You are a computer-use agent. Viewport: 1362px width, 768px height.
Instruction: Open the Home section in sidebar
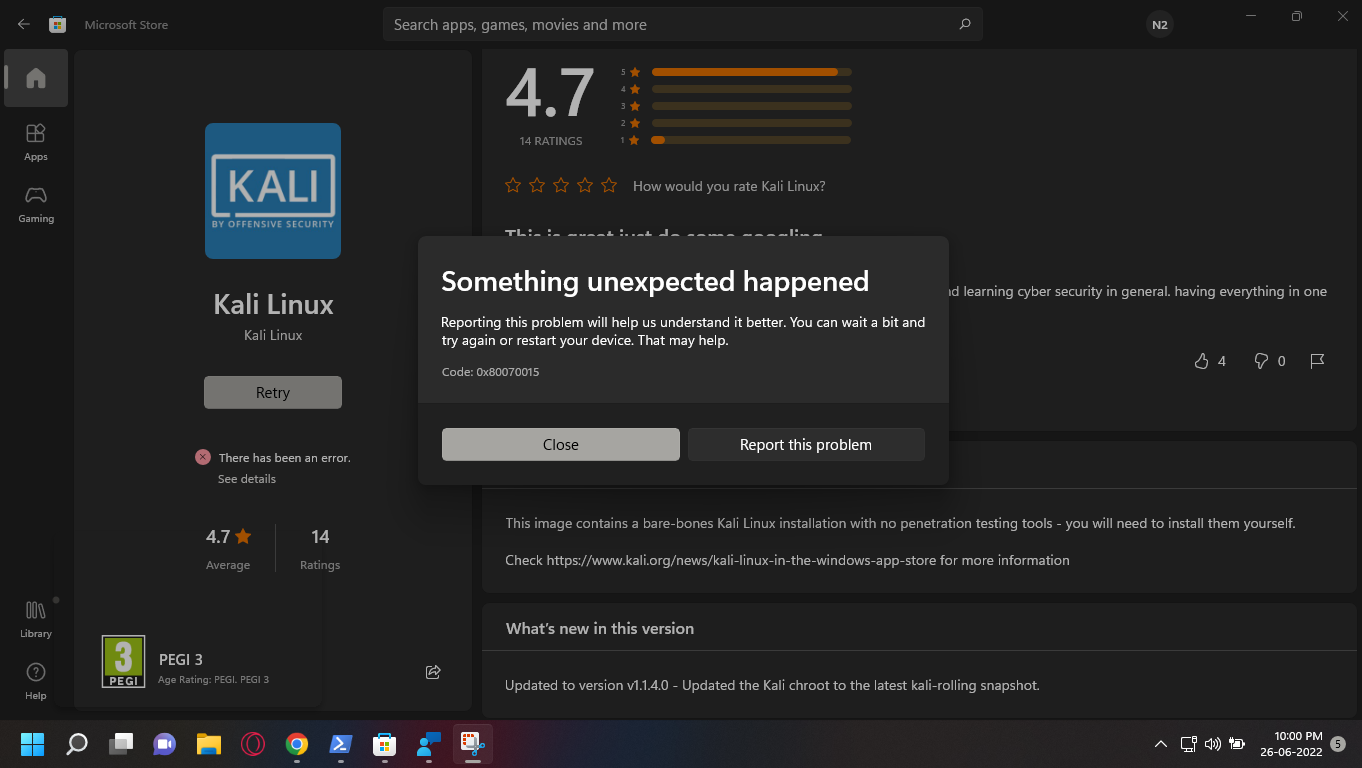tap(36, 78)
